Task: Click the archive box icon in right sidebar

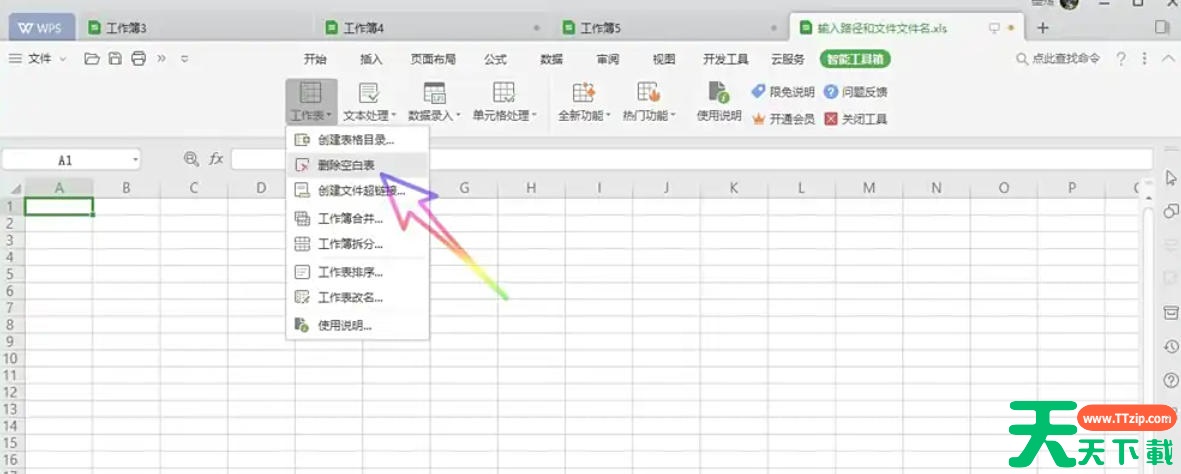Action: (1170, 311)
